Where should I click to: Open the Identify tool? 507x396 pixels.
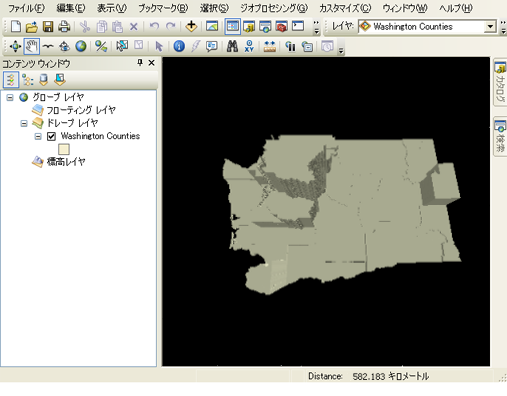[179, 46]
